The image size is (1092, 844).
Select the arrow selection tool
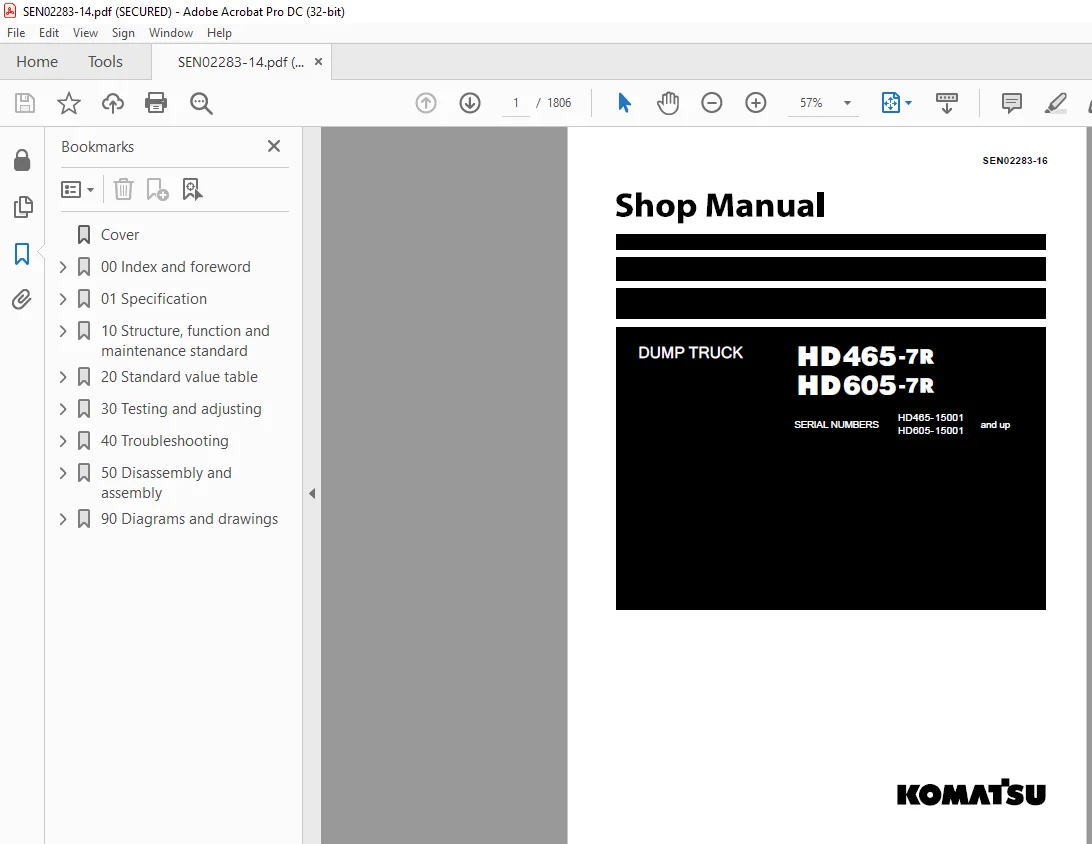tap(624, 103)
